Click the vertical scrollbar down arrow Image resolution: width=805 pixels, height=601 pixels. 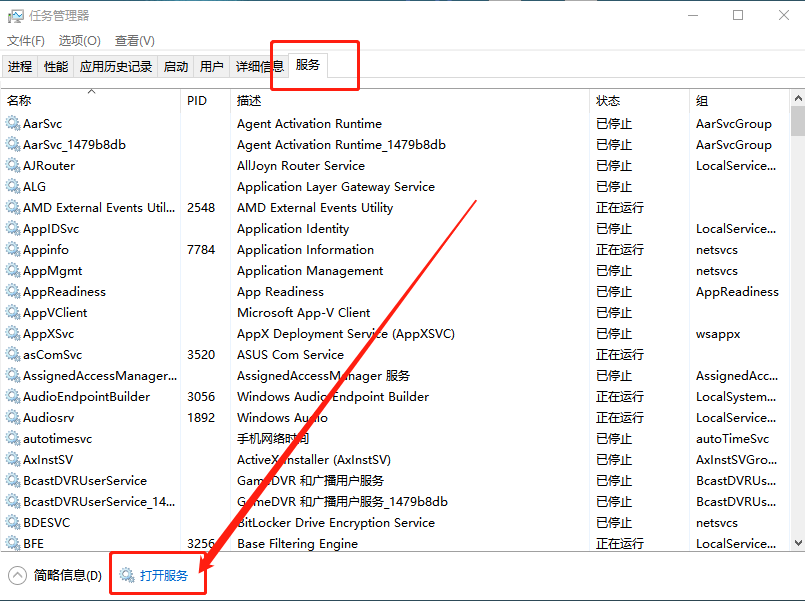tap(797, 543)
